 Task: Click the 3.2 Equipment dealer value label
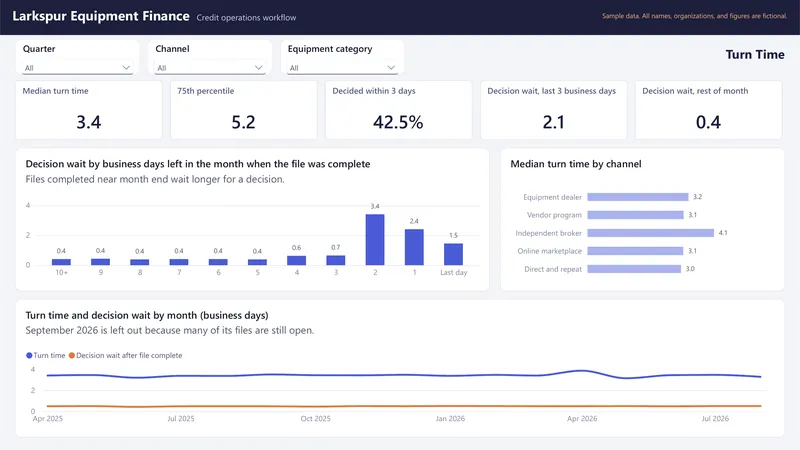697,197
